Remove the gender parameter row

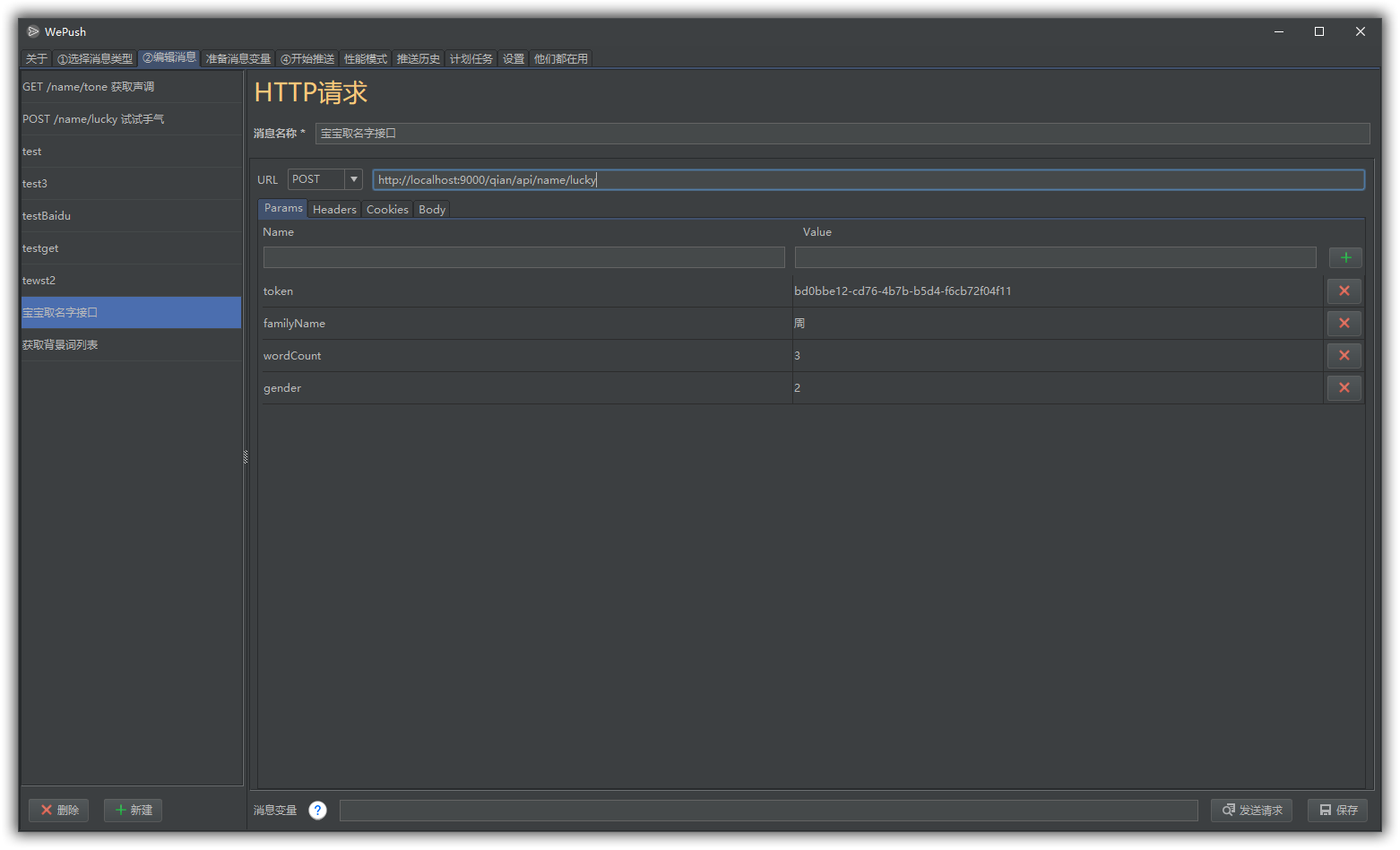pos(1344,387)
